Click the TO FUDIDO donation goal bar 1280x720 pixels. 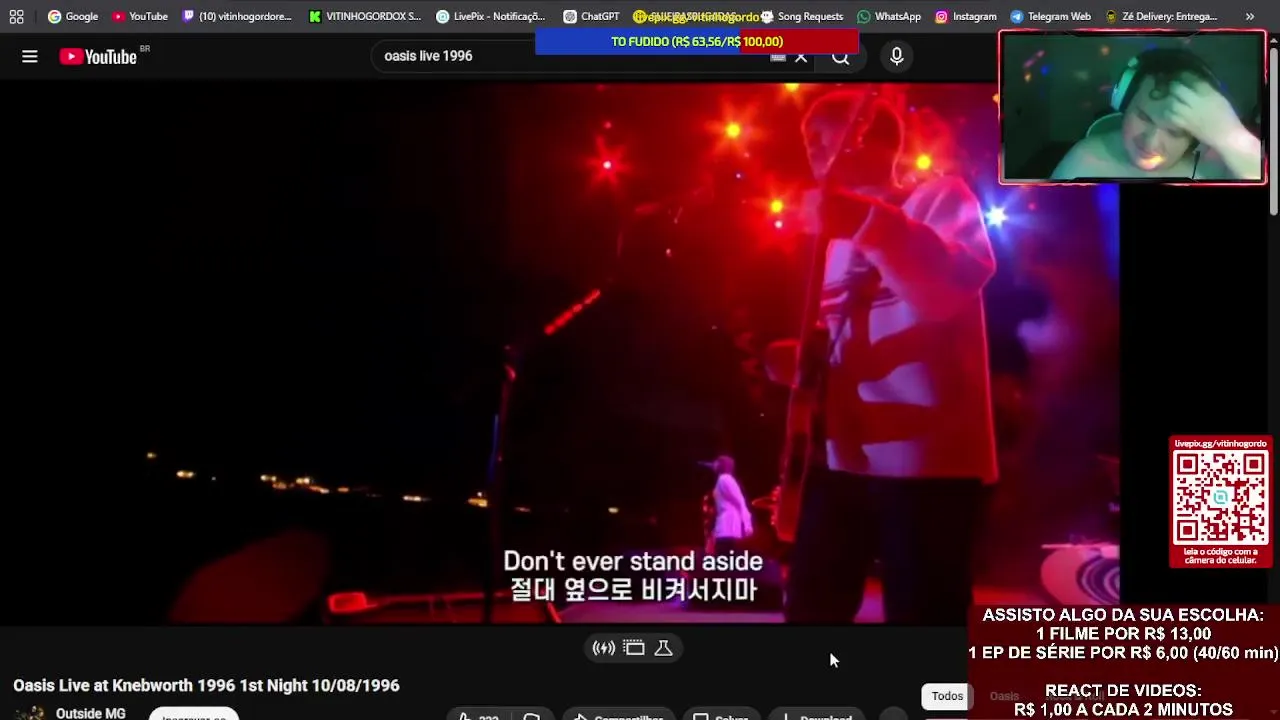(x=697, y=41)
